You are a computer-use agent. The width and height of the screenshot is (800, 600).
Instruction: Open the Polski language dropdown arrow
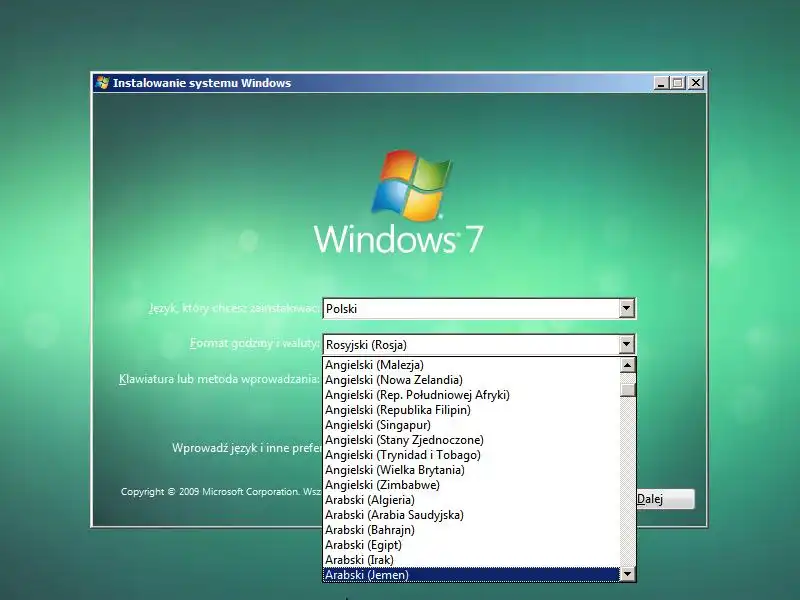click(x=627, y=308)
